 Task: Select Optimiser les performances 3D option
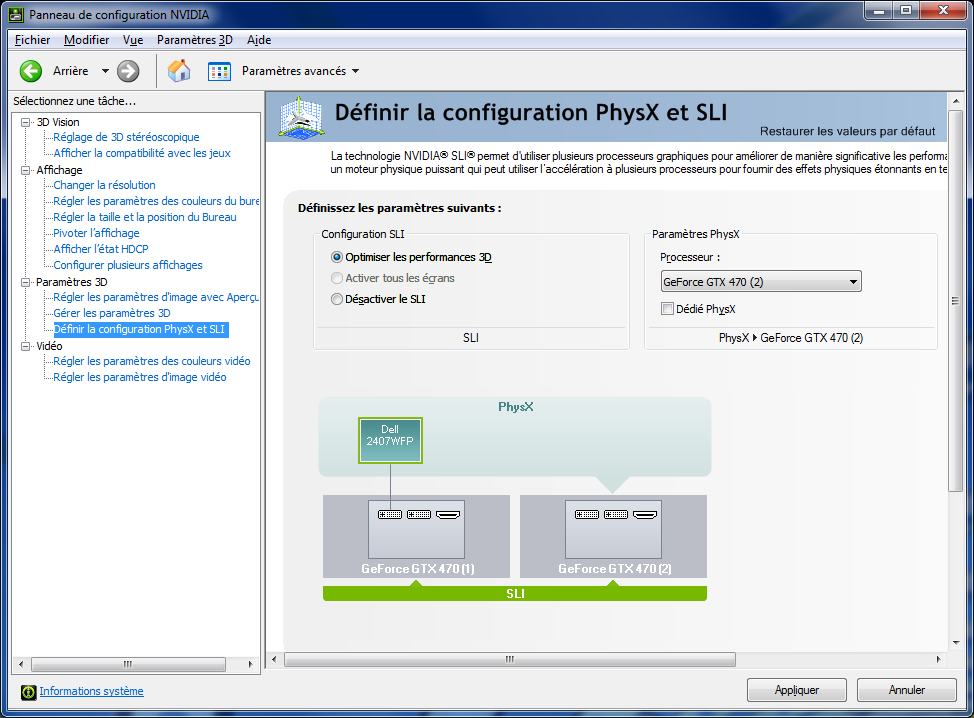(x=337, y=257)
